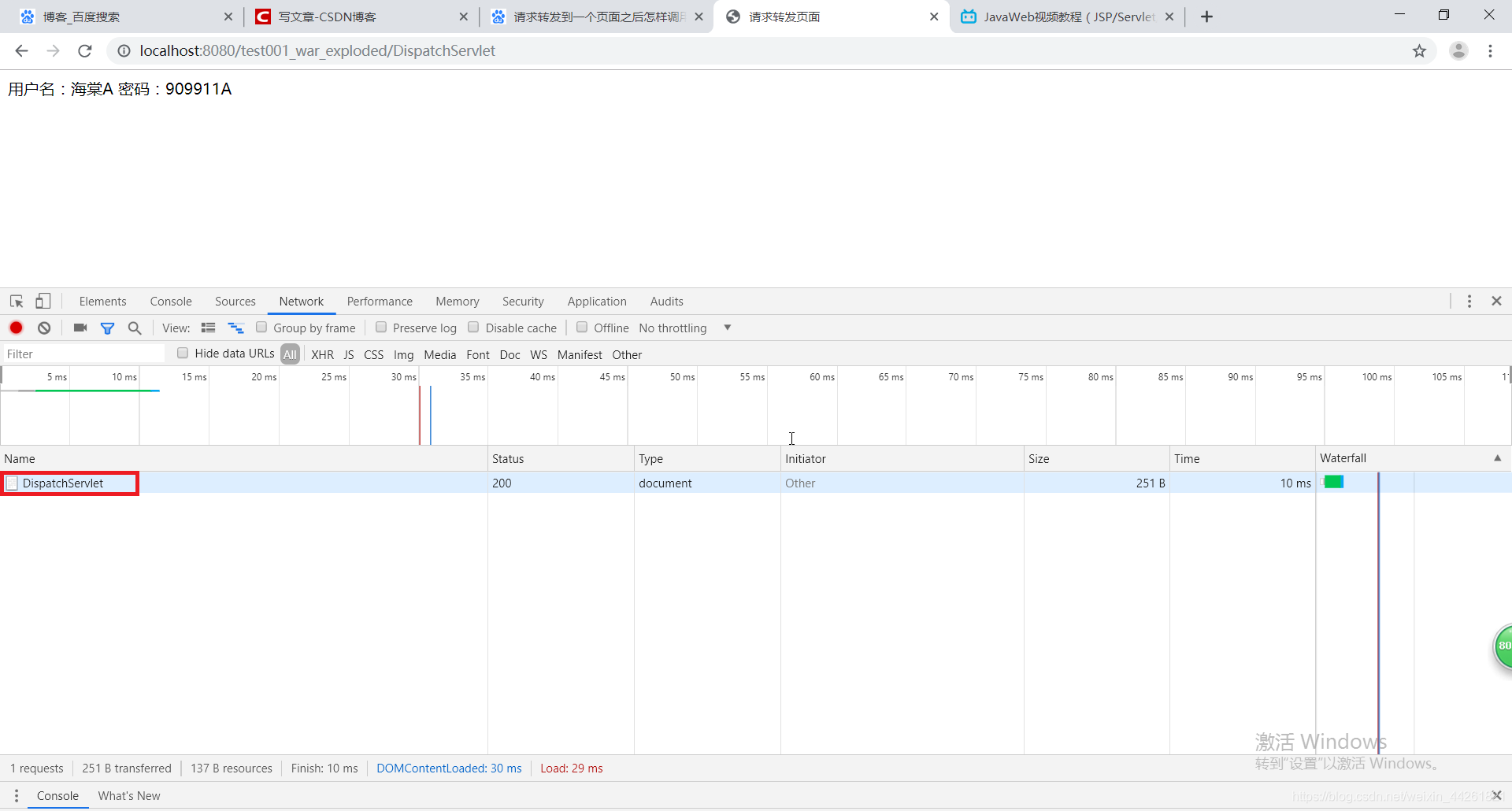Filter requests by Img
This screenshot has width=1512, height=811.
tap(404, 355)
